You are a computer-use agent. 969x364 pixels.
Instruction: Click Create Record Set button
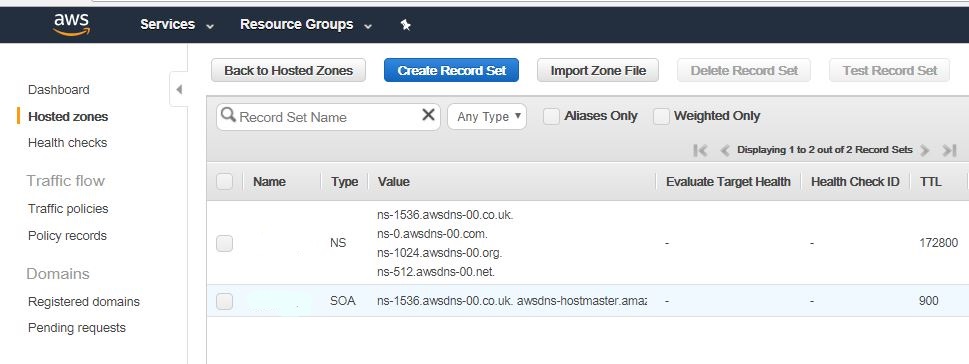tap(451, 70)
